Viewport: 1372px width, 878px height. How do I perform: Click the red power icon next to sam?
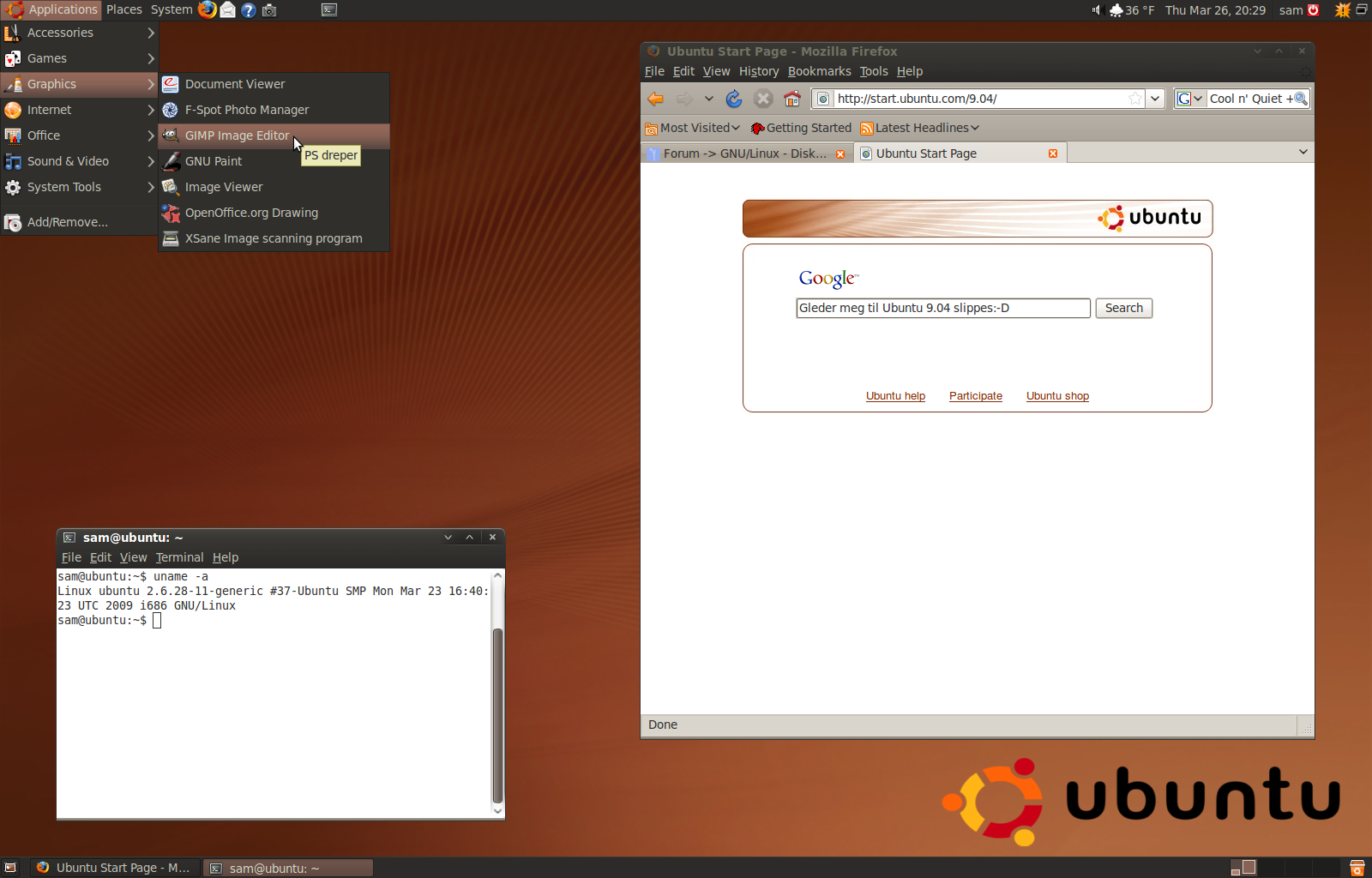tap(1314, 10)
